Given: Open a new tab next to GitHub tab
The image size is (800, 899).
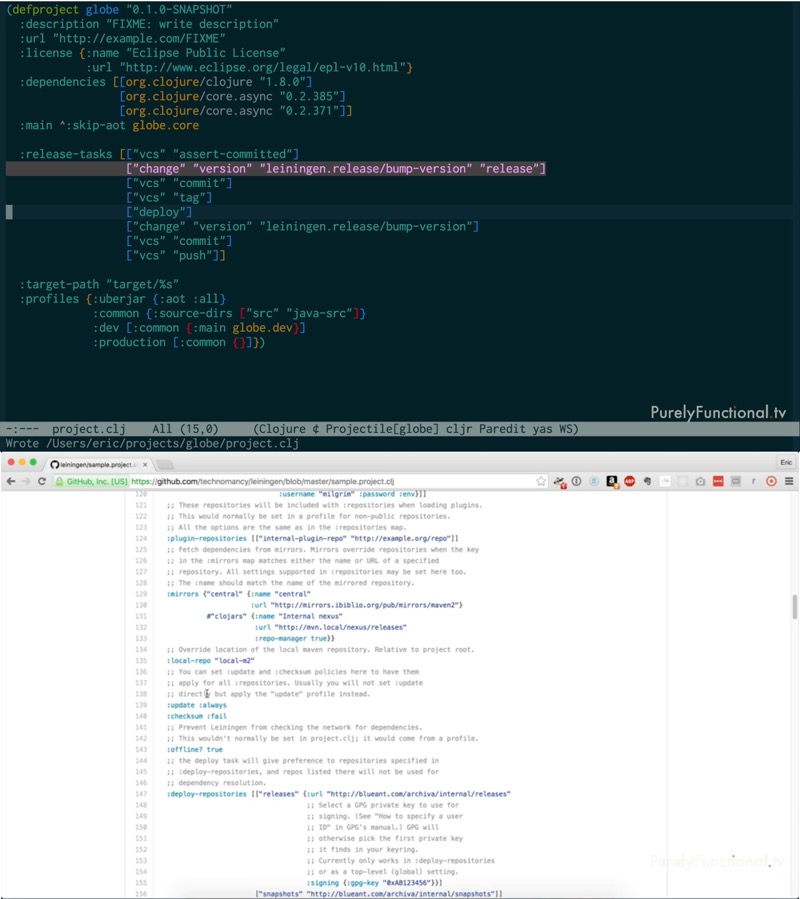Looking at the screenshot, I should click(166, 464).
